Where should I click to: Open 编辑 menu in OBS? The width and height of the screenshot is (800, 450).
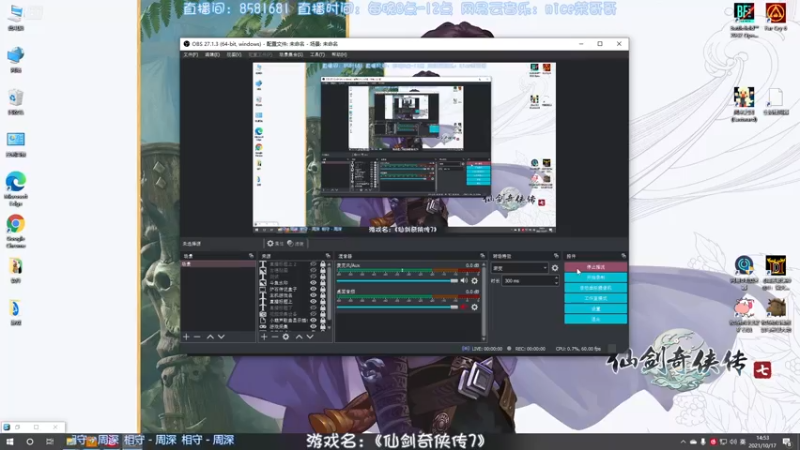(212, 55)
